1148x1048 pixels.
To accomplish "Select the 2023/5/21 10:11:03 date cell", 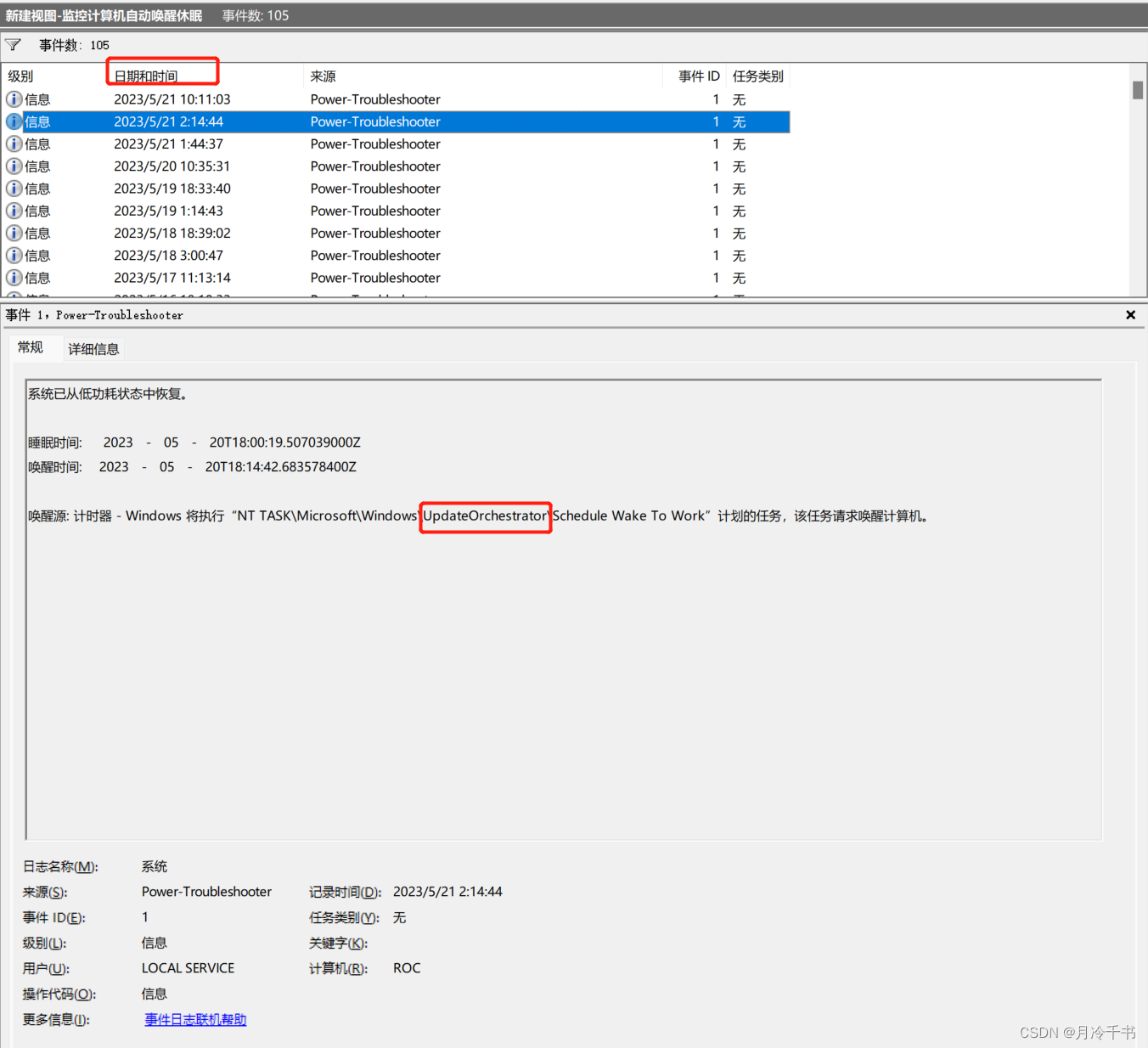I will 172,99.
